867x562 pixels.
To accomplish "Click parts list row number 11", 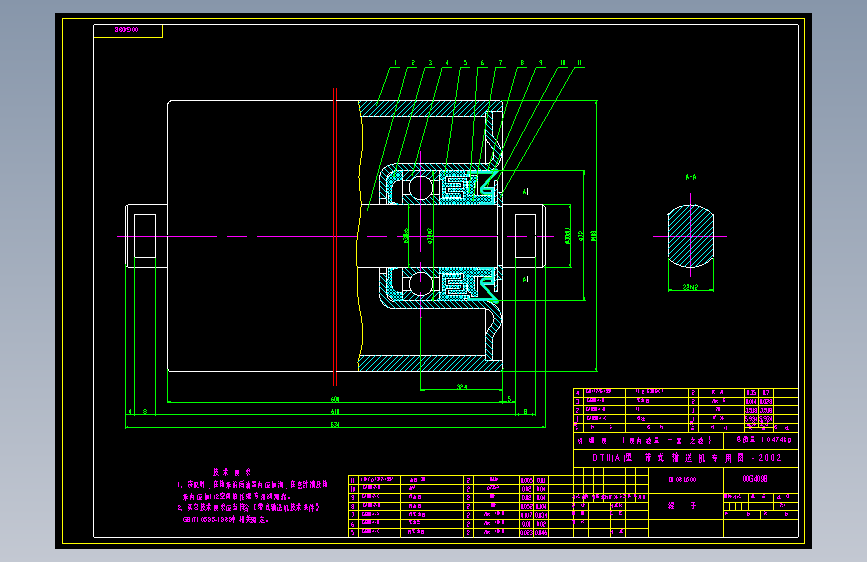I will tap(462, 480).
